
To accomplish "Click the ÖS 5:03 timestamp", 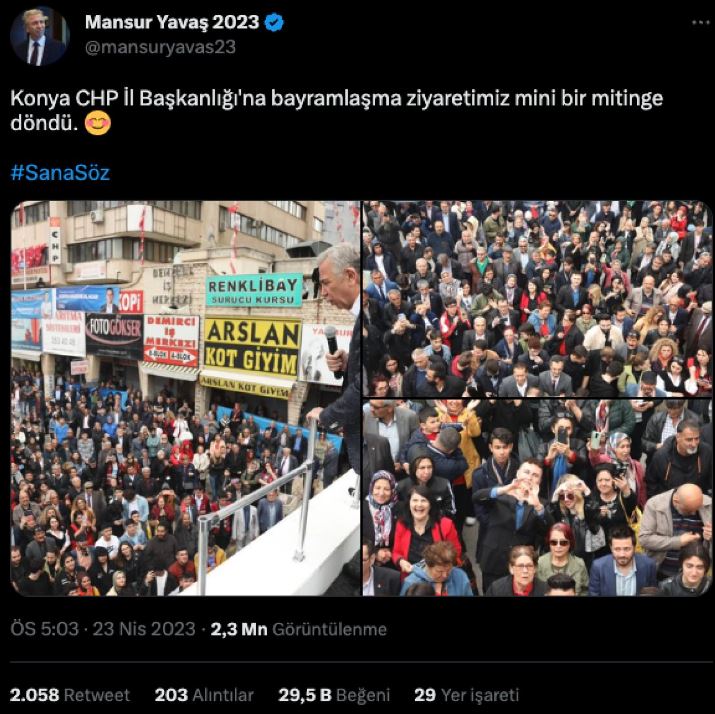I will 45,629.
